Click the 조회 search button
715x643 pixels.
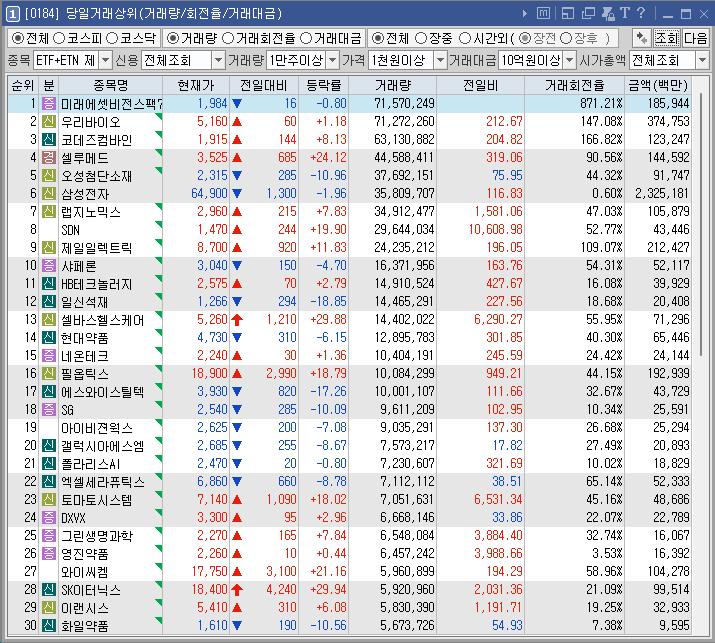click(x=667, y=38)
